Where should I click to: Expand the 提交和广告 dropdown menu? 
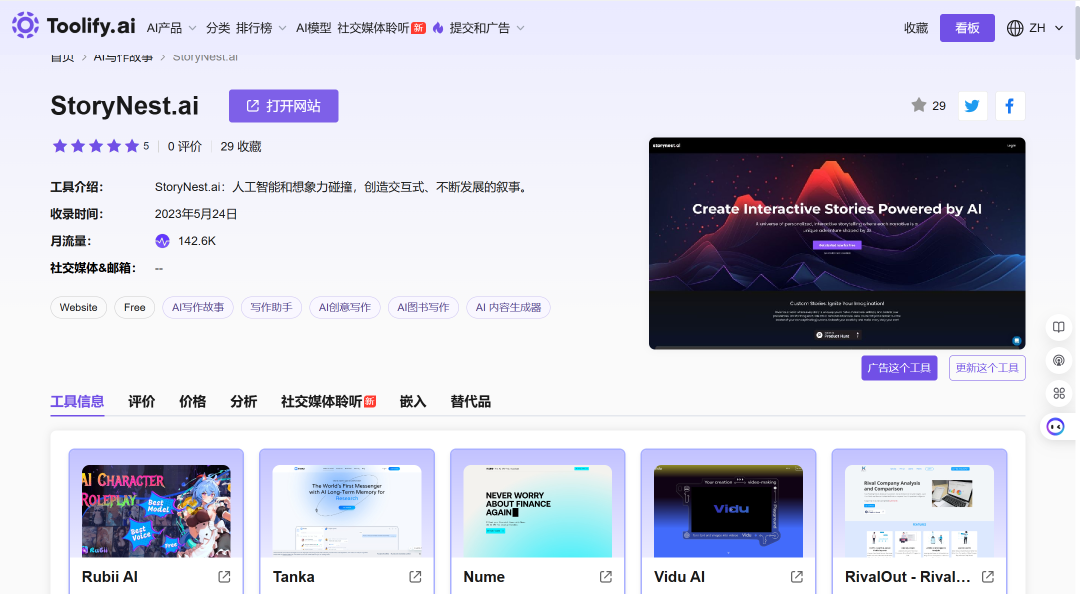click(487, 28)
